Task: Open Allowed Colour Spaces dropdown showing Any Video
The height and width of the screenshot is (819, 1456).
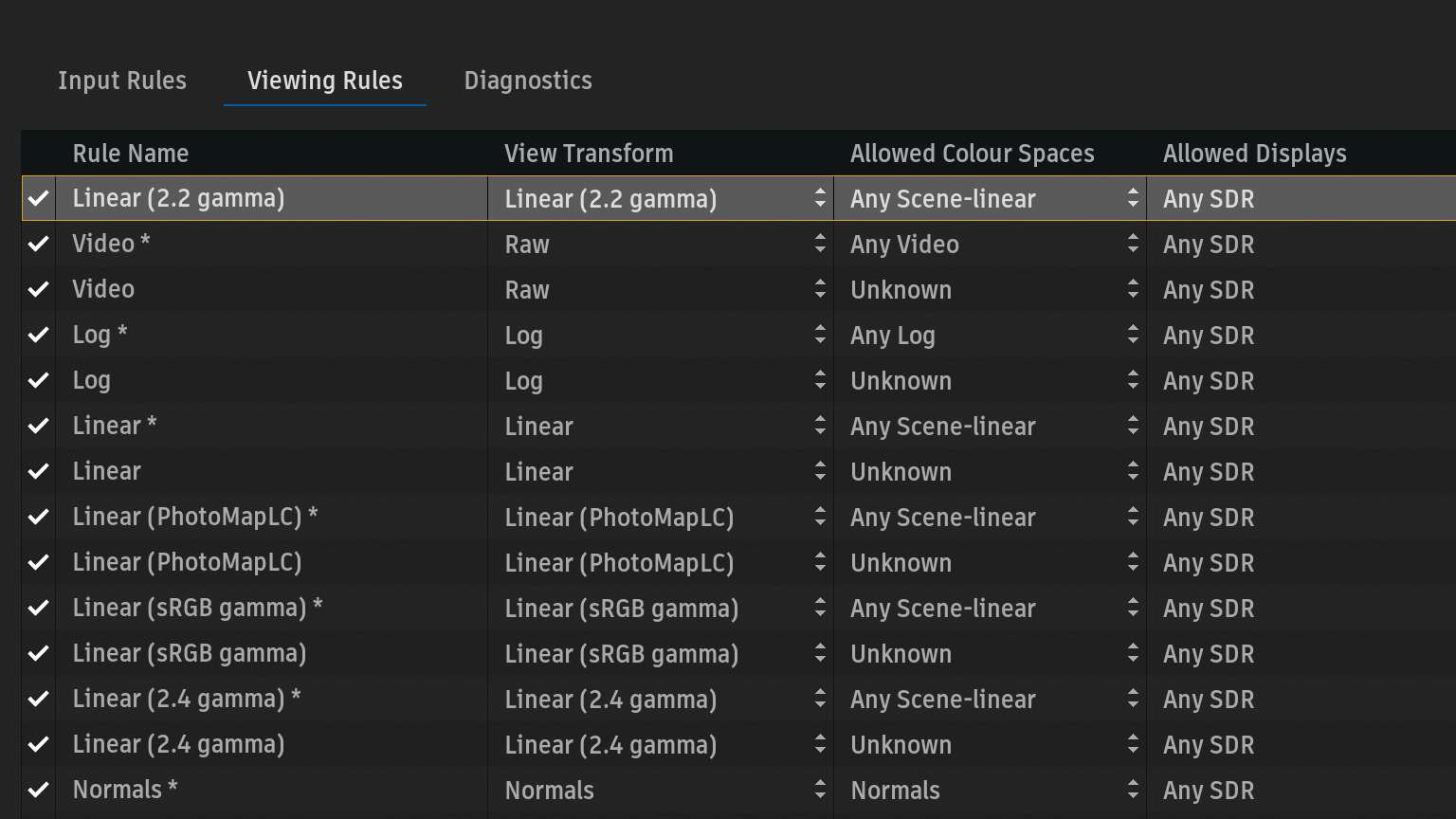Action: 1132,245
